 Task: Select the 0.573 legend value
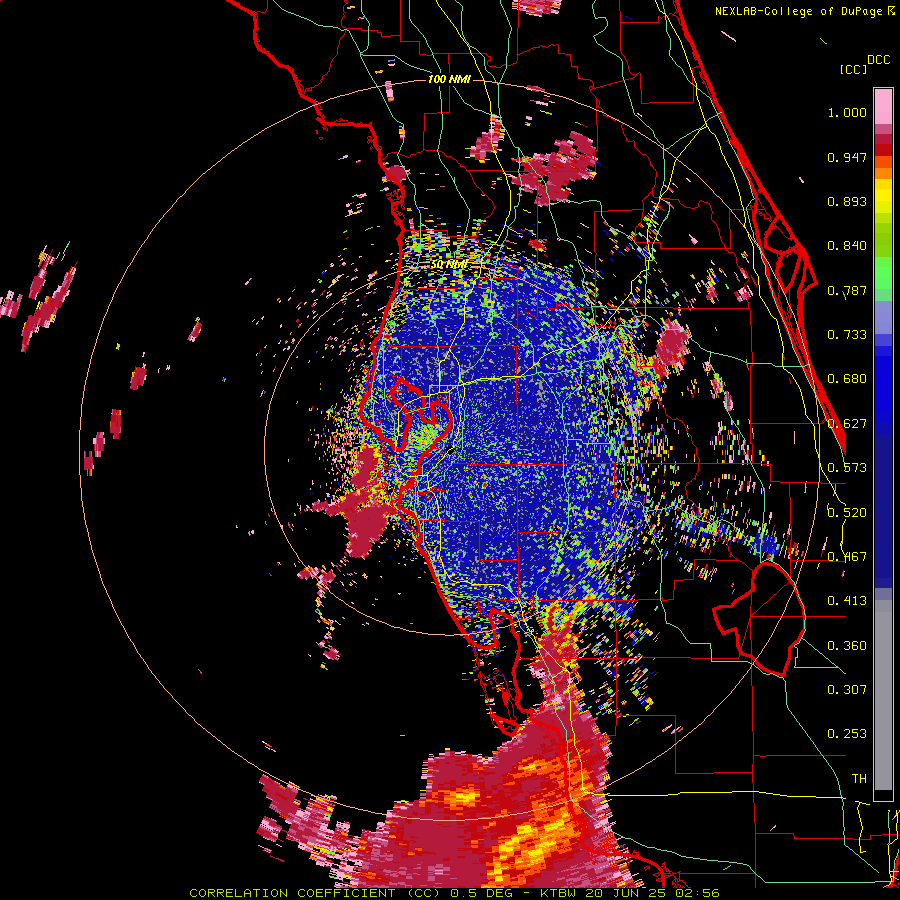click(847, 468)
